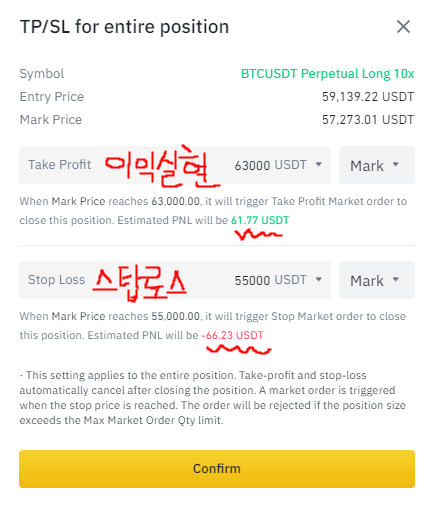Click the red Korean annotation in the Take Profit field
Screen dimensions: 434x505
pyautogui.click(x=162, y=166)
